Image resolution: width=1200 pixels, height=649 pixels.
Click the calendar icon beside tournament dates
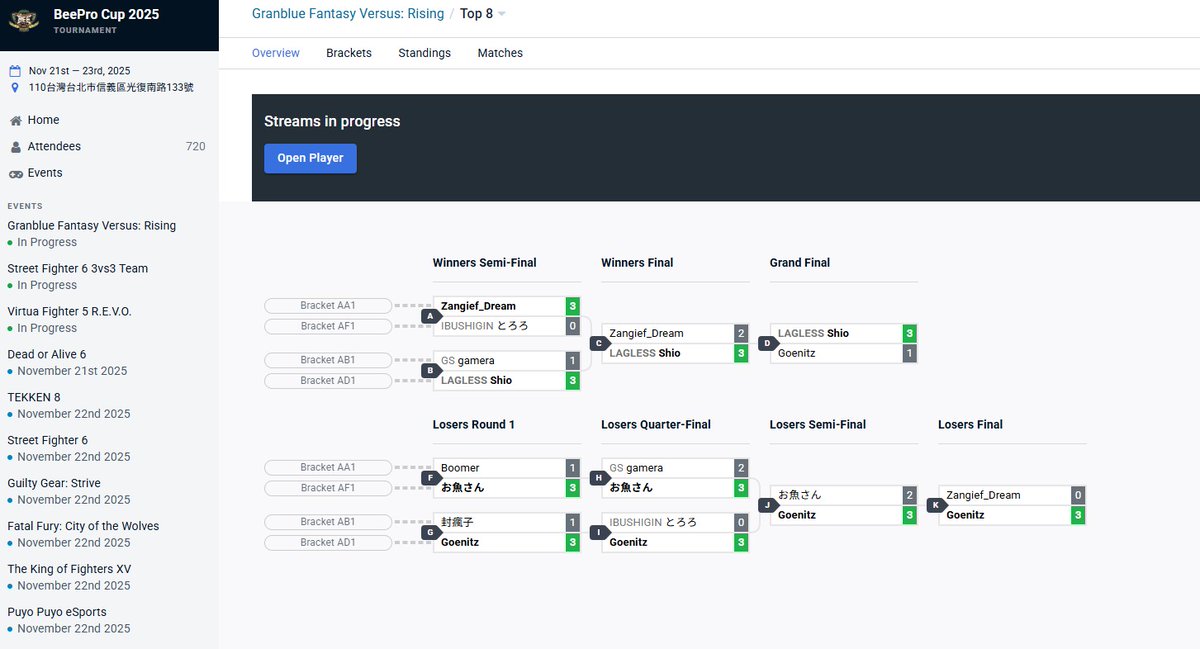14,71
